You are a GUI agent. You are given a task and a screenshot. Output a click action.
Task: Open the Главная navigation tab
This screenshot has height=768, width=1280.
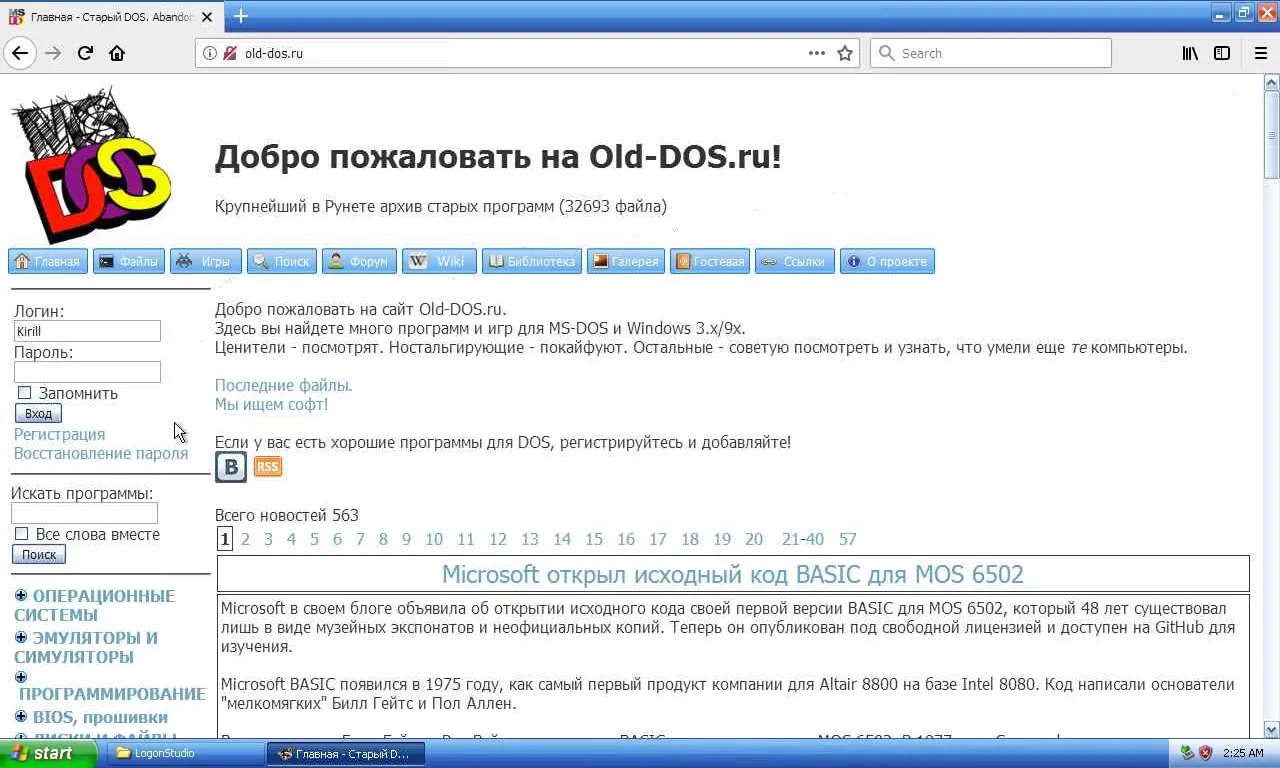point(48,261)
